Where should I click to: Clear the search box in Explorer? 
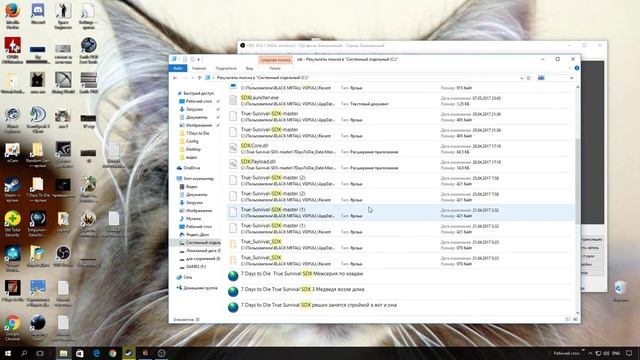click(x=571, y=78)
